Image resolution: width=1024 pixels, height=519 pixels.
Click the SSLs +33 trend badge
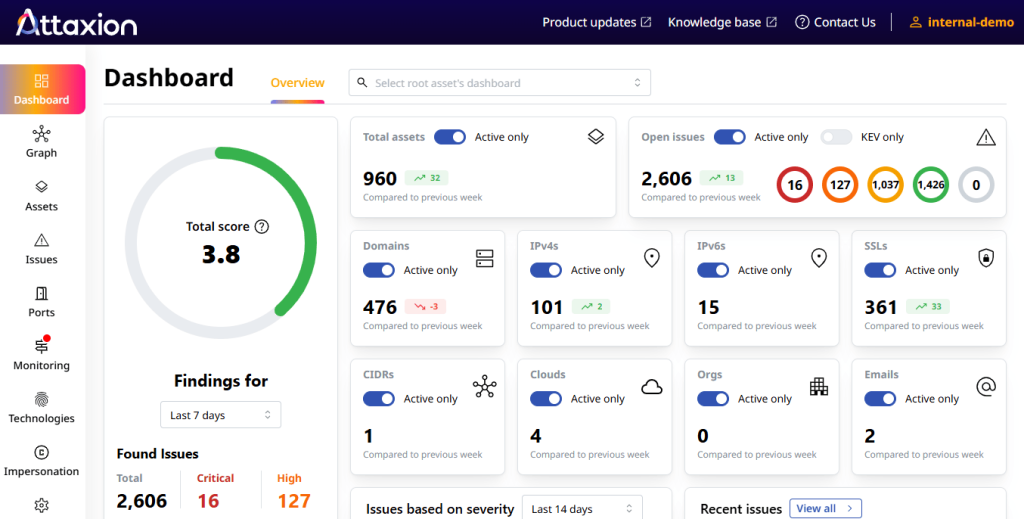(929, 306)
